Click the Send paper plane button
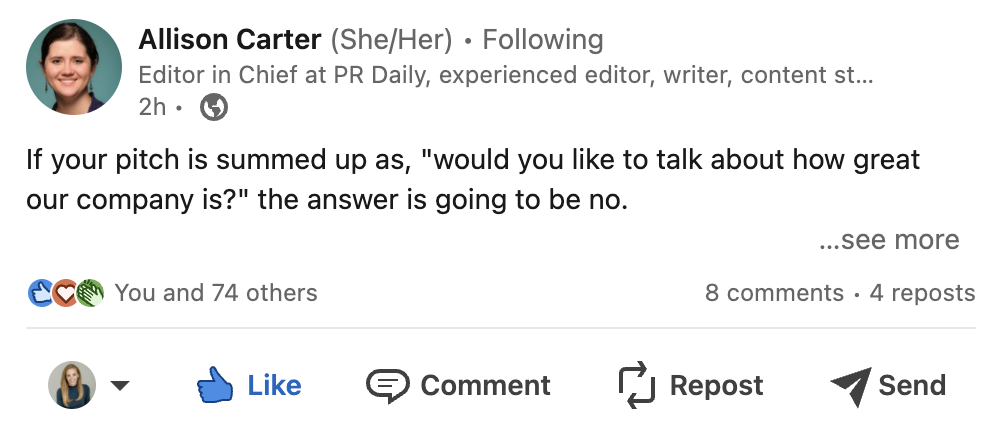Viewport: 1004px width, 432px height. pos(888,386)
